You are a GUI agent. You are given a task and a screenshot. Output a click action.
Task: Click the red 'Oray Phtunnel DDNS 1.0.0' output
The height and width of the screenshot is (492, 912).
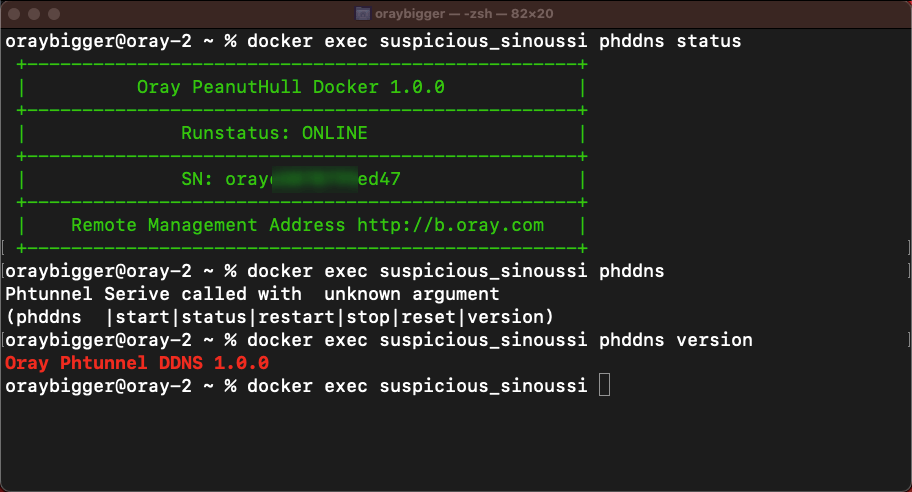point(137,363)
